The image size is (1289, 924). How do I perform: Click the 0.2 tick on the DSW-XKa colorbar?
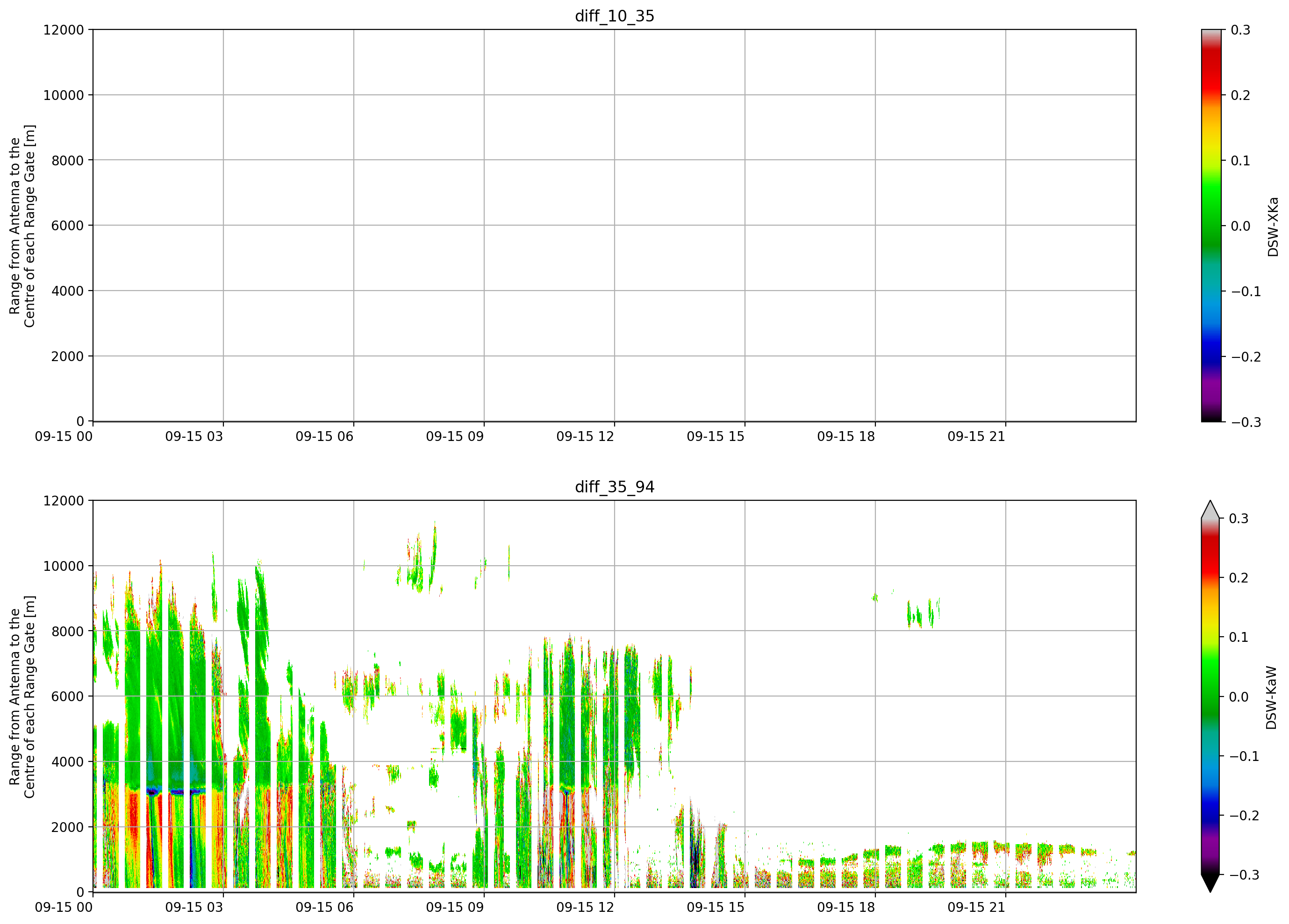click(1241, 95)
